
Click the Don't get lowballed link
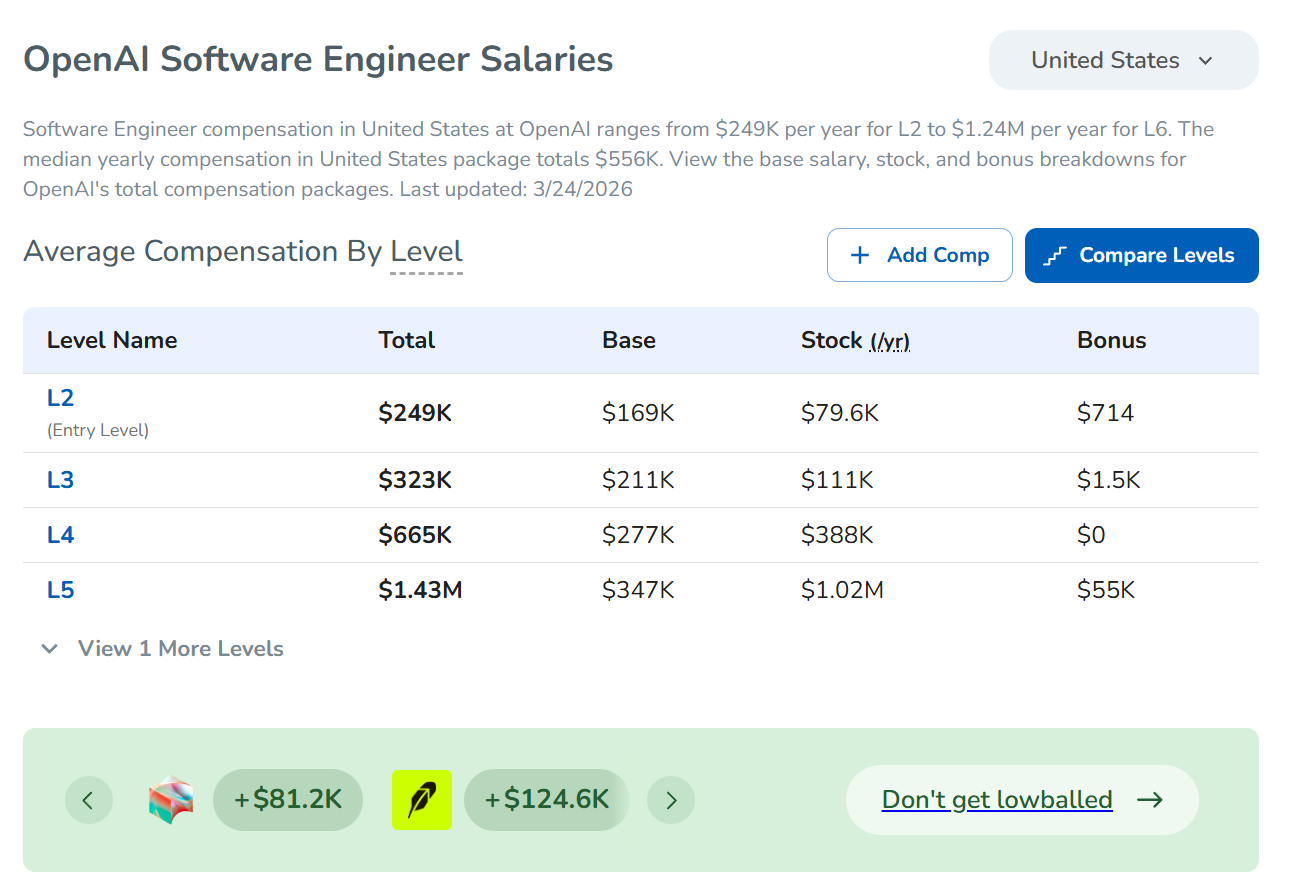[x=996, y=800]
